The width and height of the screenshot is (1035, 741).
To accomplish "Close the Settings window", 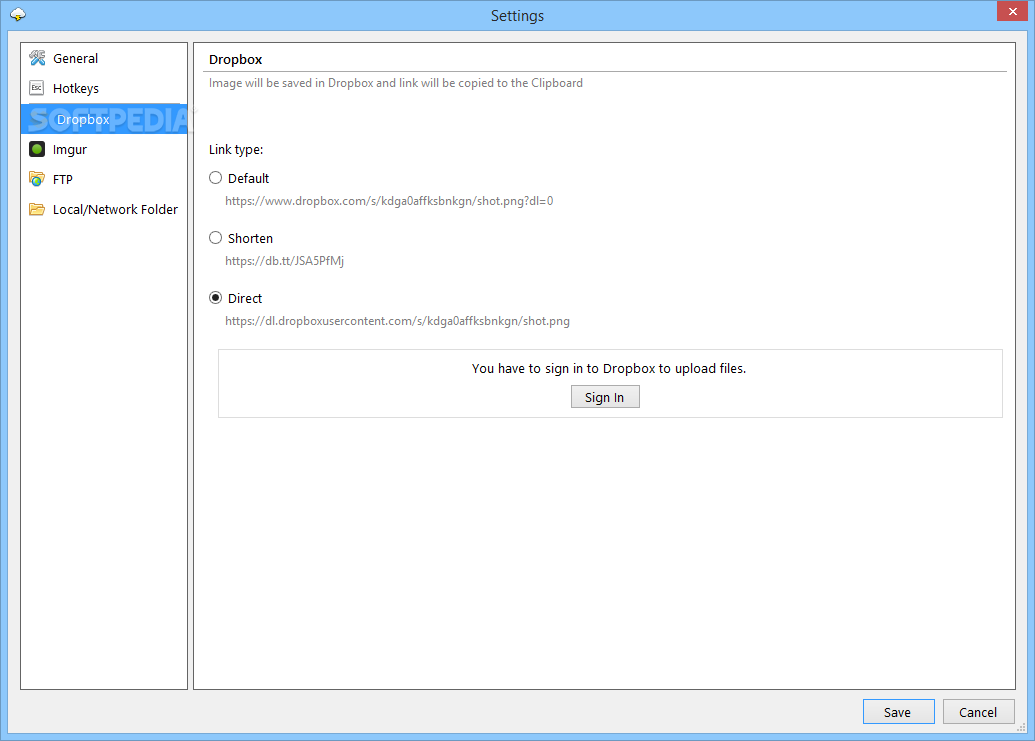I will click(x=1013, y=11).
